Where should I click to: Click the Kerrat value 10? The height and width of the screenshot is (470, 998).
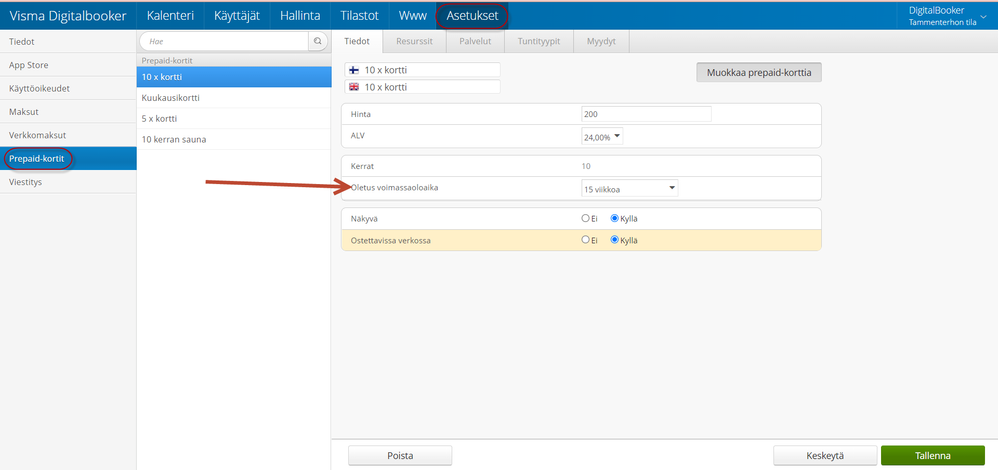586,166
